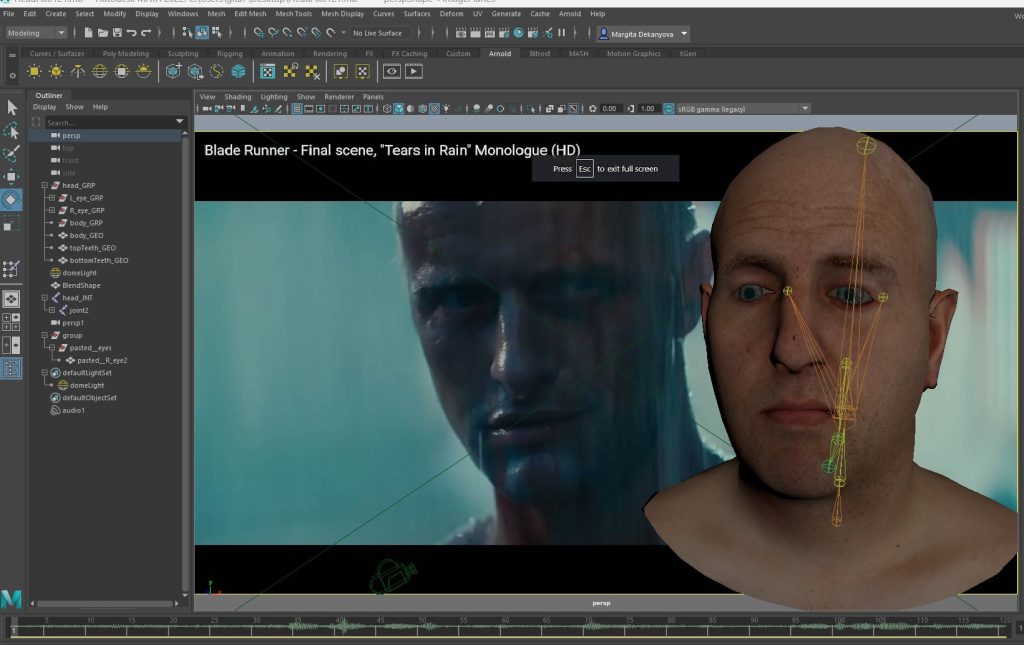
Task: Click the New Scene icon
Action: pos(88,33)
